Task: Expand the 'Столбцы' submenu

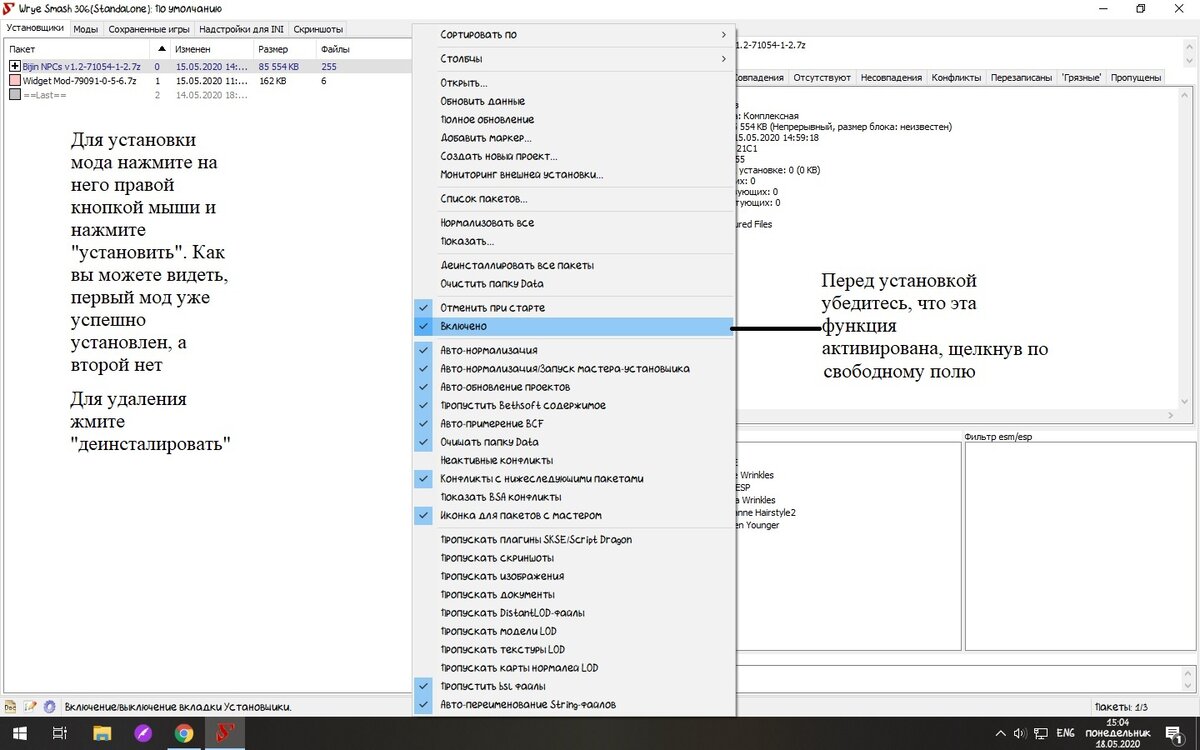Action: [574, 59]
